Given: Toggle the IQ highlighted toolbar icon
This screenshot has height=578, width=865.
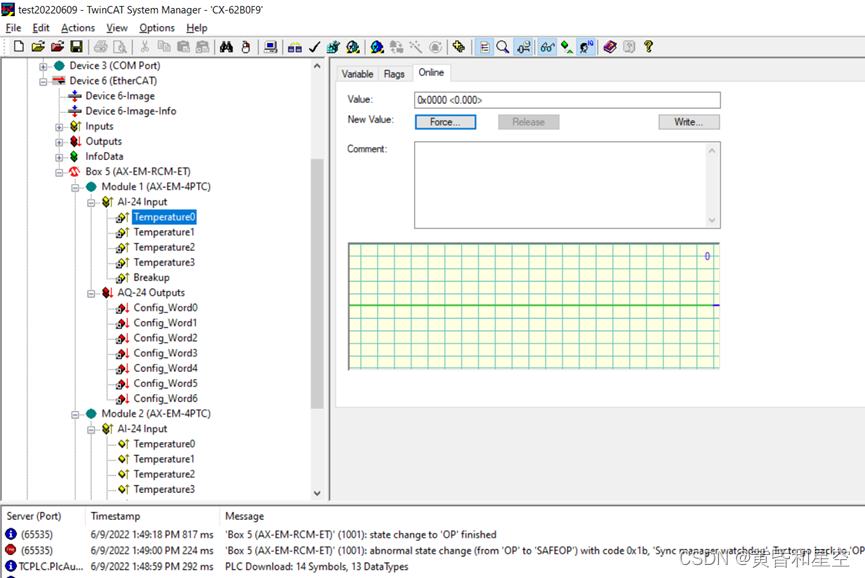Looking at the screenshot, I should [x=586, y=47].
